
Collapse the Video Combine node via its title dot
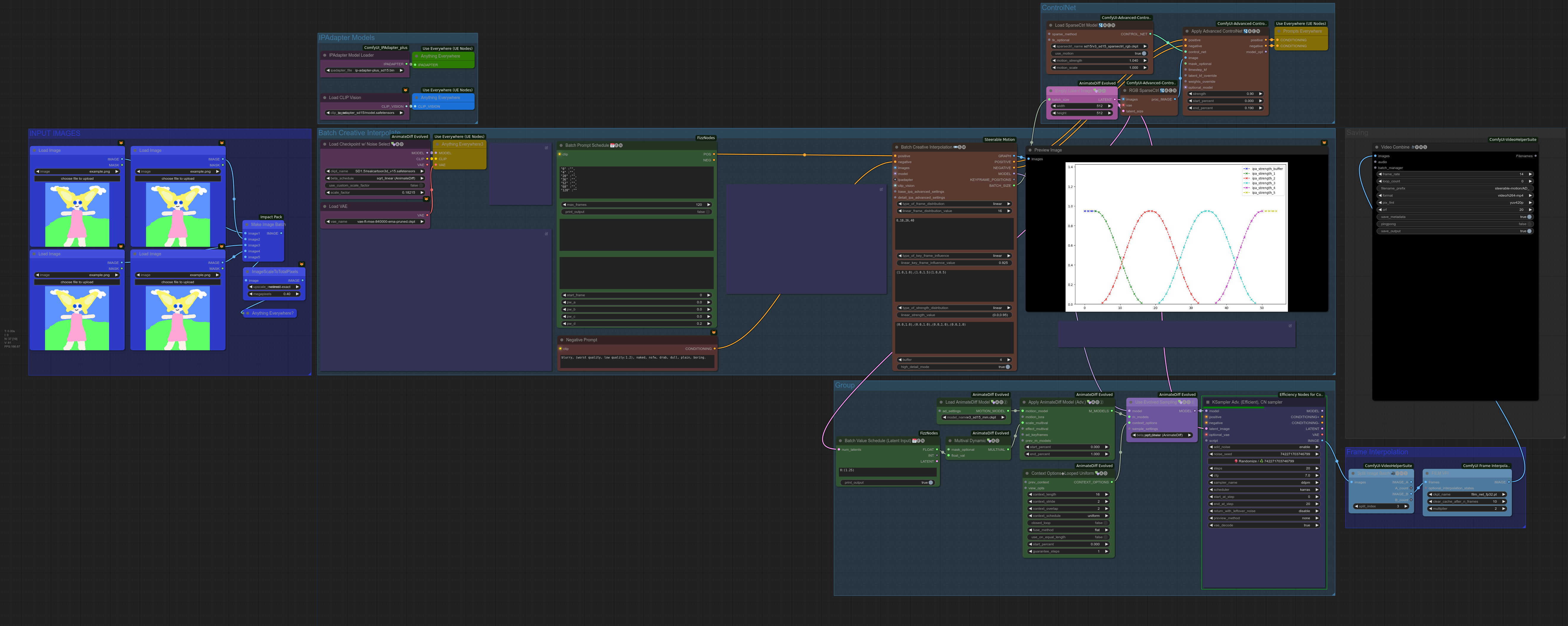click(1377, 147)
